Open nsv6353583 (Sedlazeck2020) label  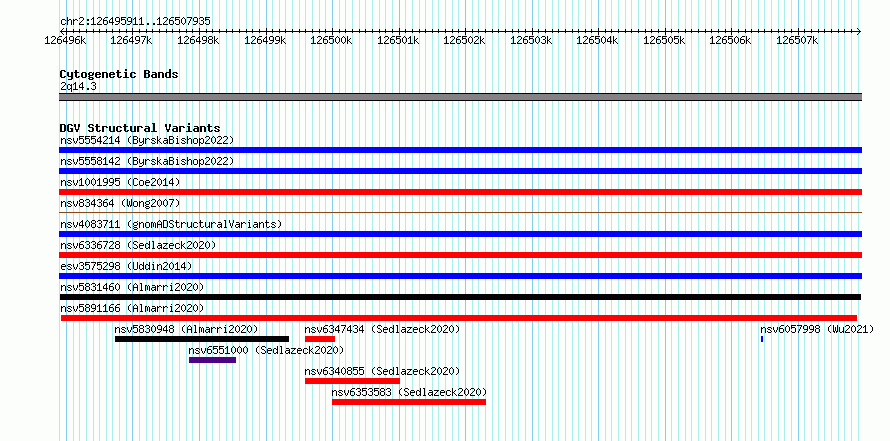tap(409, 392)
